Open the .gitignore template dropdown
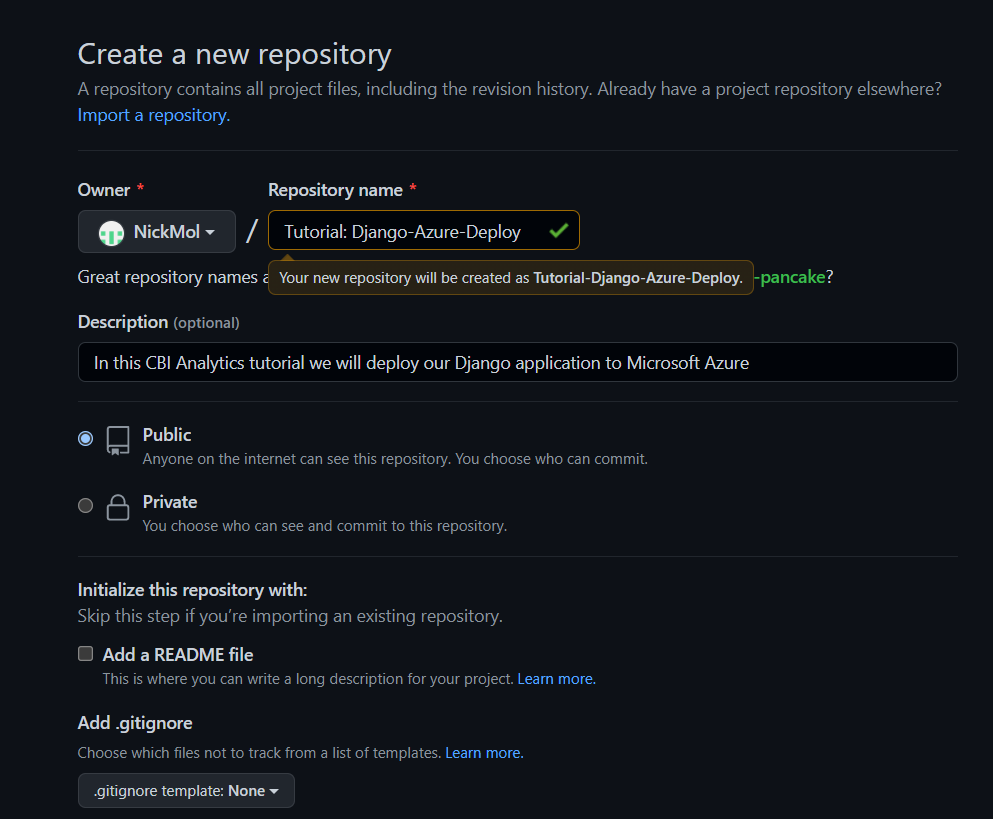Viewport: 993px width, 819px height. [186, 790]
